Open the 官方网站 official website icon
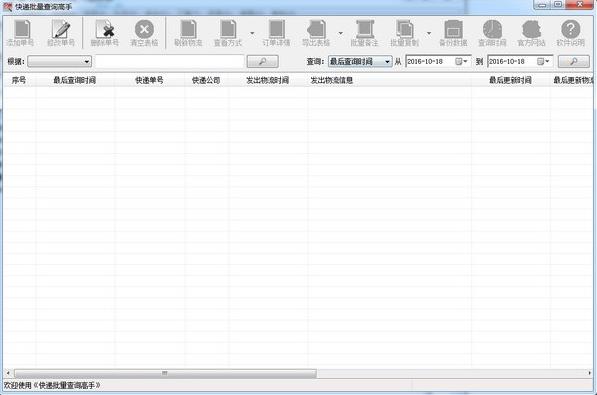The width and height of the screenshot is (597, 395). tap(532, 34)
